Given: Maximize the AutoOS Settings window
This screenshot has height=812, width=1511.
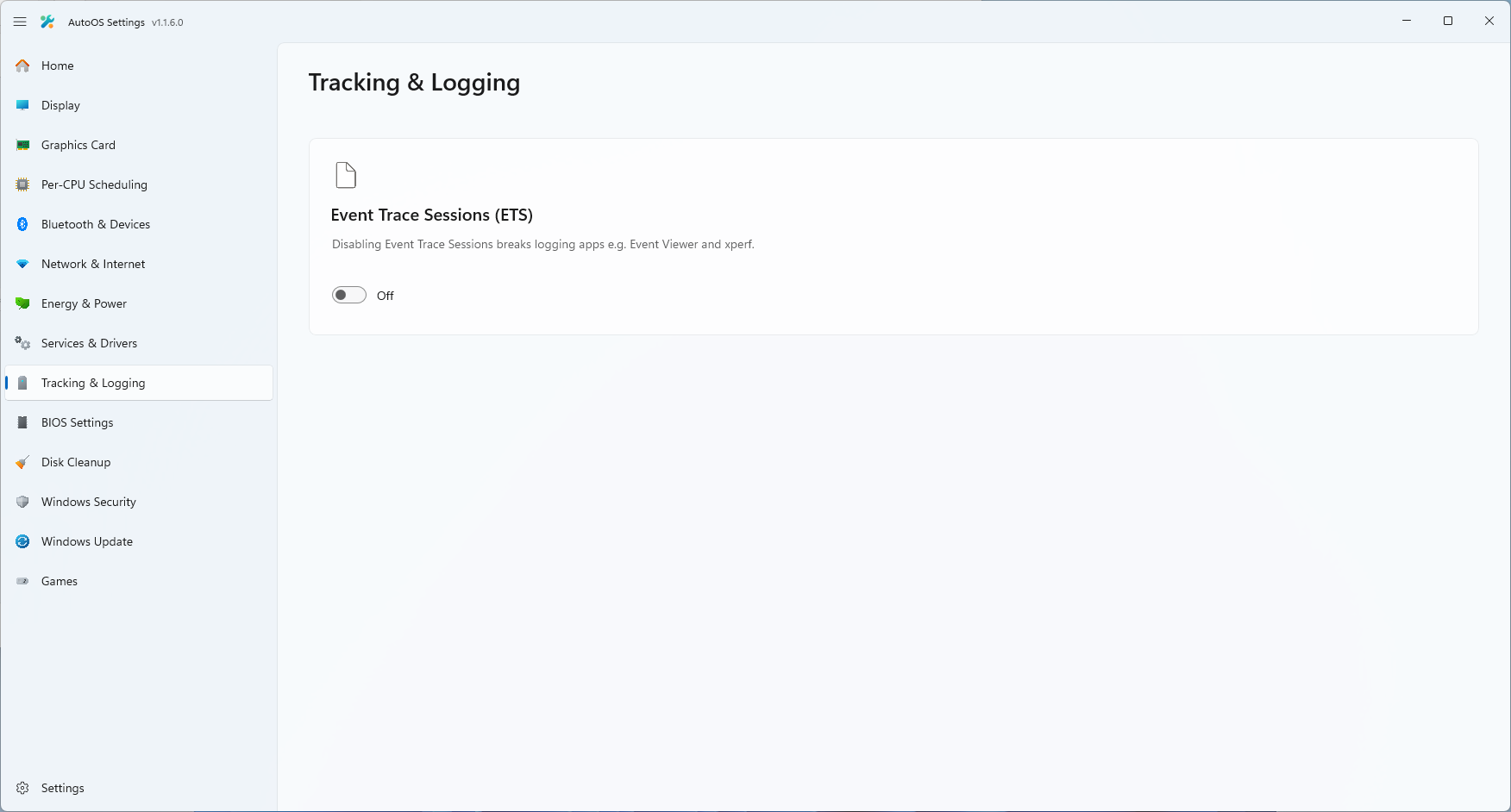Looking at the screenshot, I should click(1448, 21).
